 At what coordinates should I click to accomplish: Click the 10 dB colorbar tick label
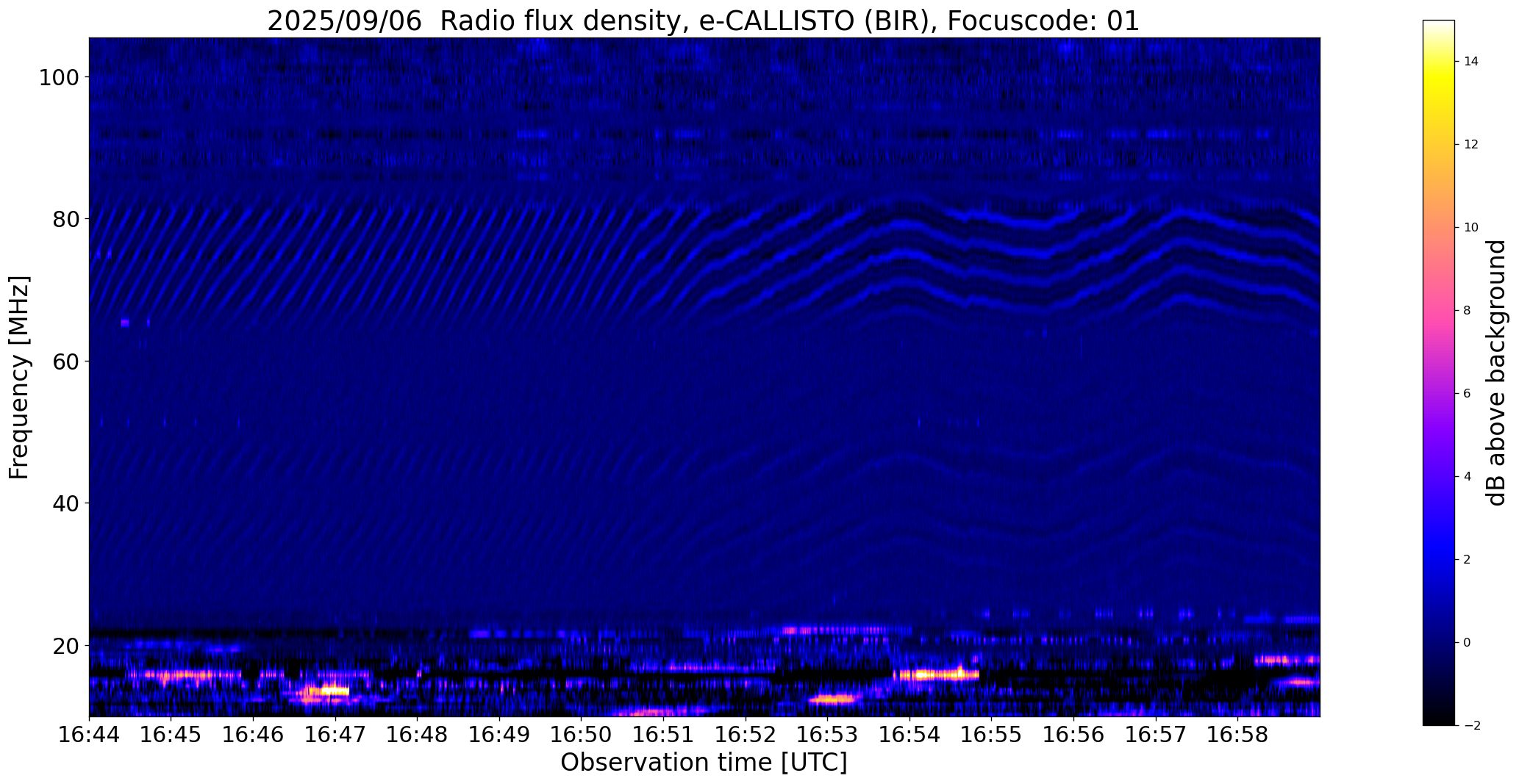(x=1470, y=228)
